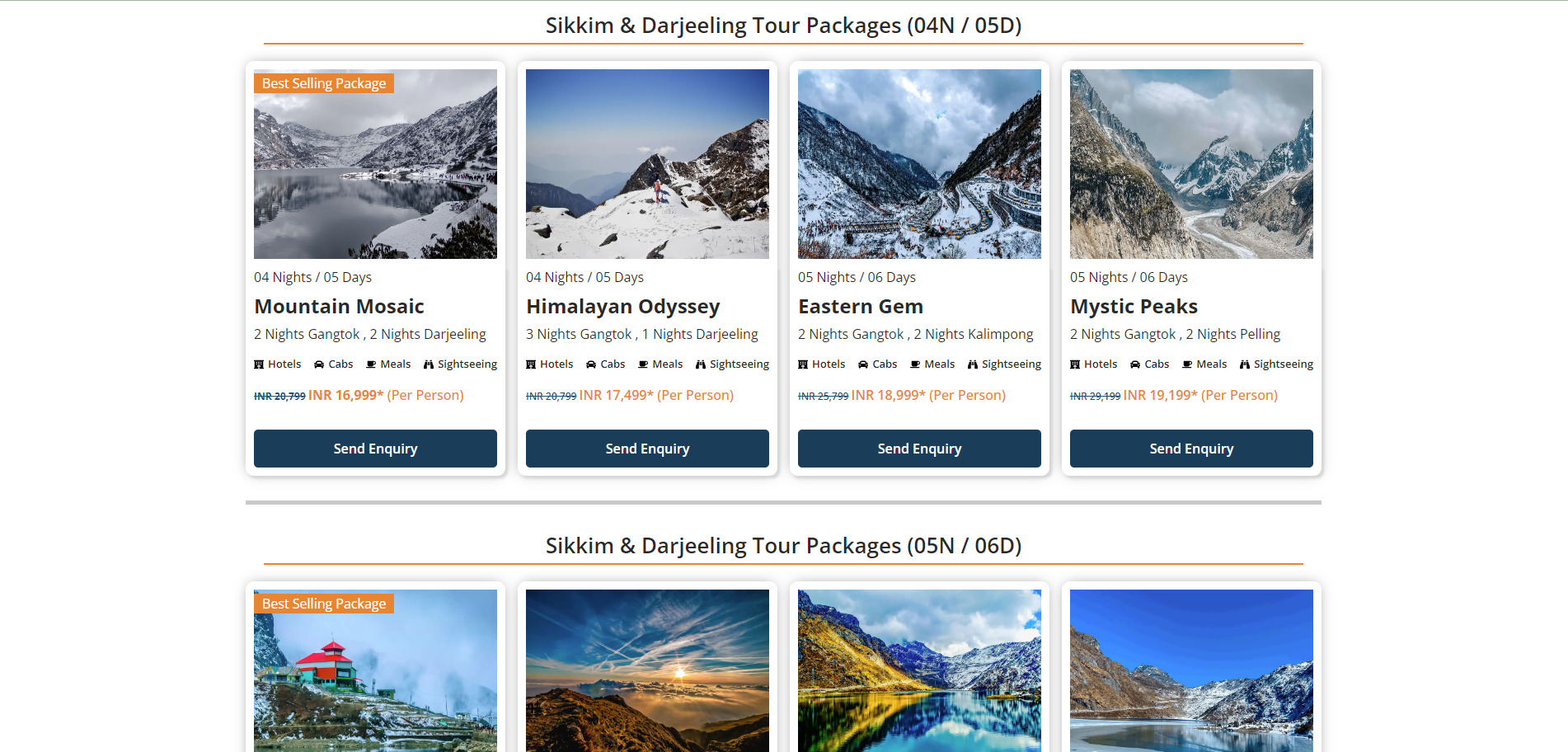Send enquiry for Himalayan Odyssey package

coord(647,449)
